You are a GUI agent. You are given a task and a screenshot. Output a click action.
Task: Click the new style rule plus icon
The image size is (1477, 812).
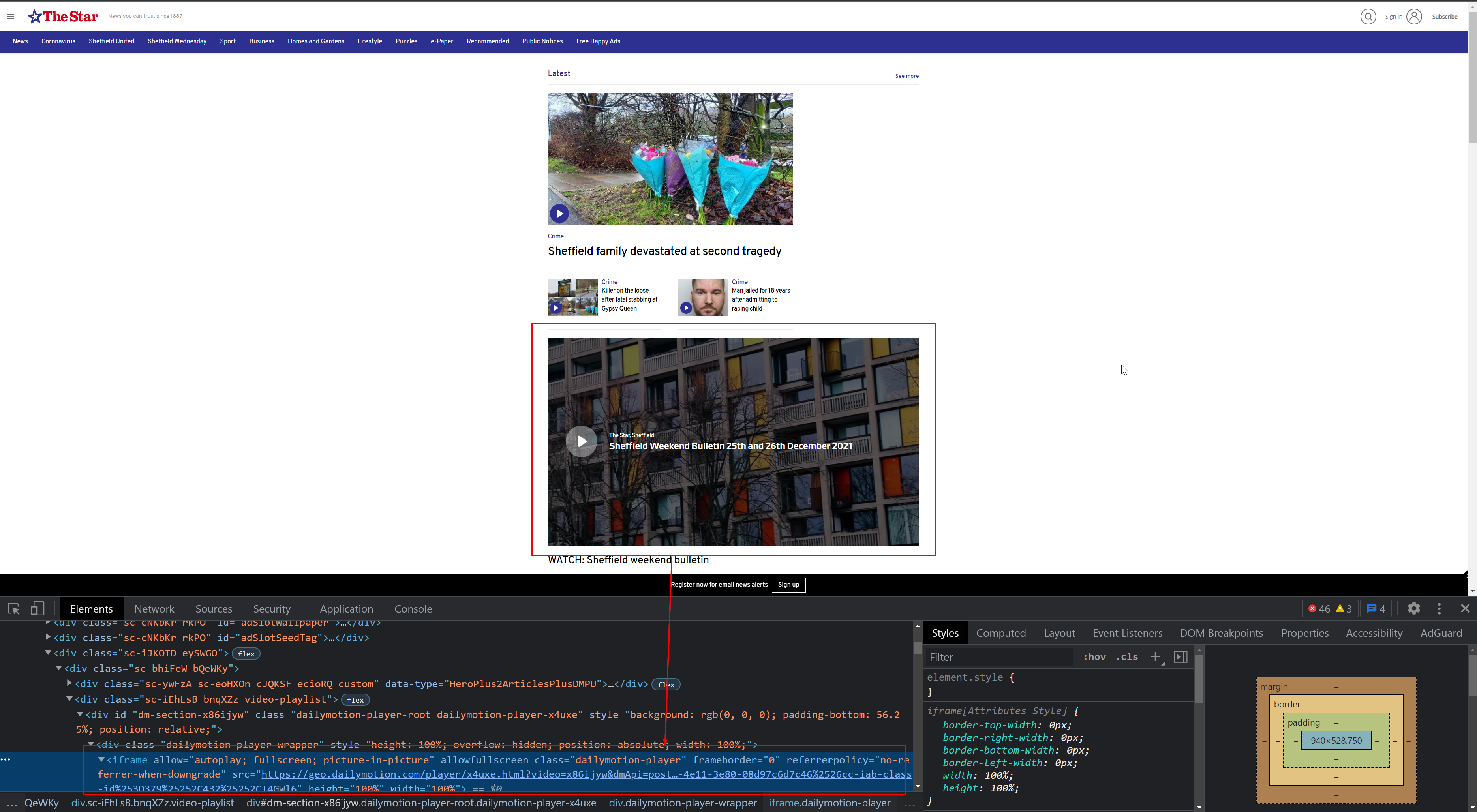pyautogui.click(x=1156, y=657)
